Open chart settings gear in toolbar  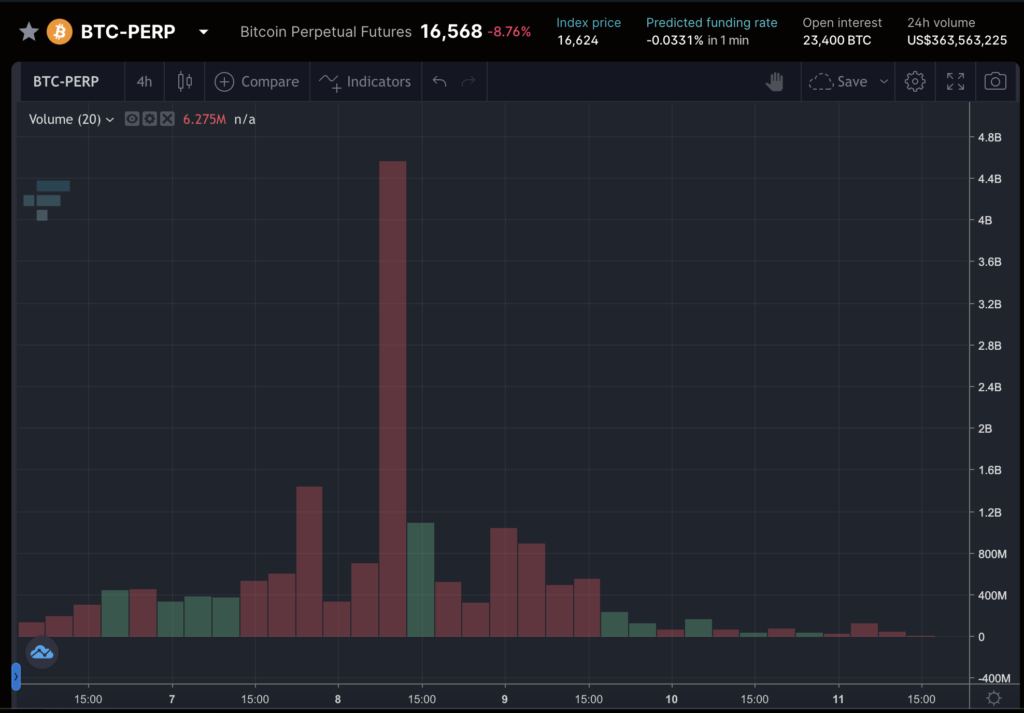point(915,82)
